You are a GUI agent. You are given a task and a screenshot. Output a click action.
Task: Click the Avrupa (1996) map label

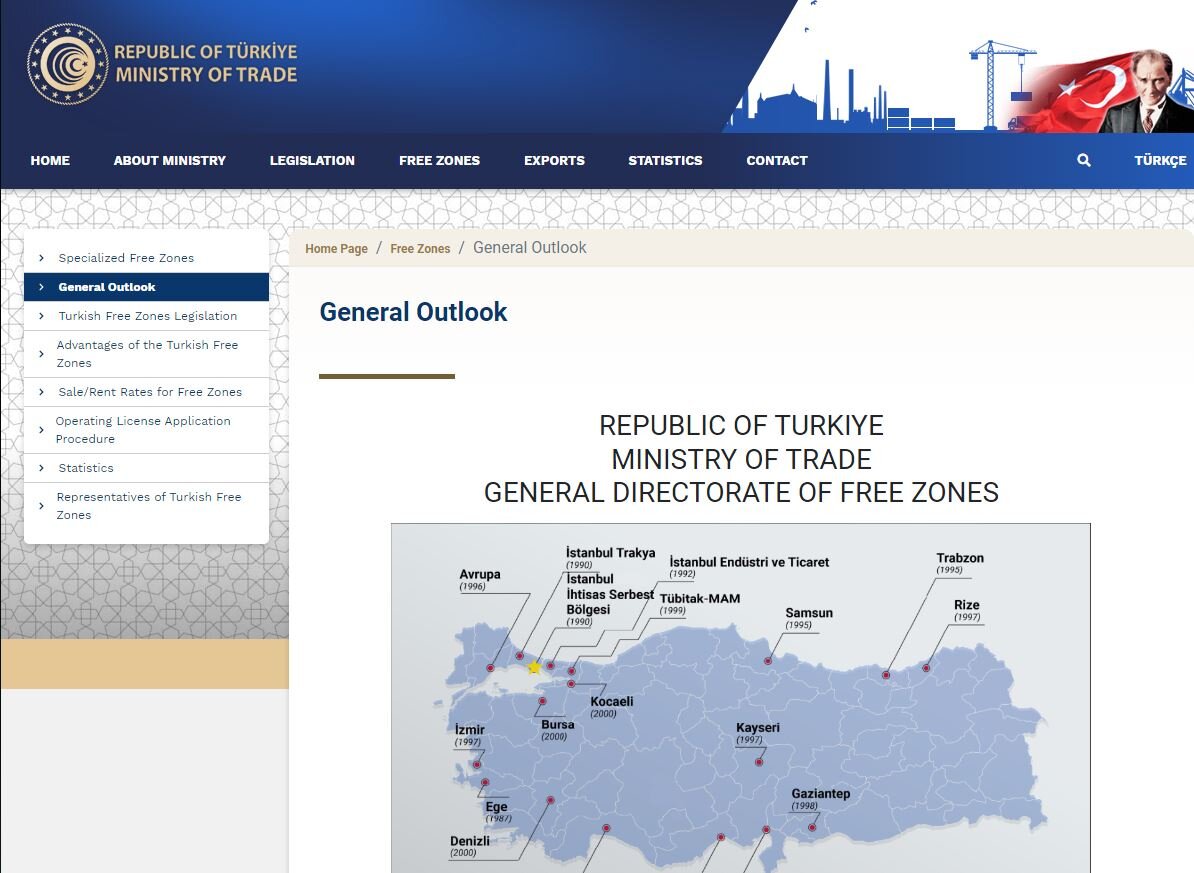coord(480,580)
